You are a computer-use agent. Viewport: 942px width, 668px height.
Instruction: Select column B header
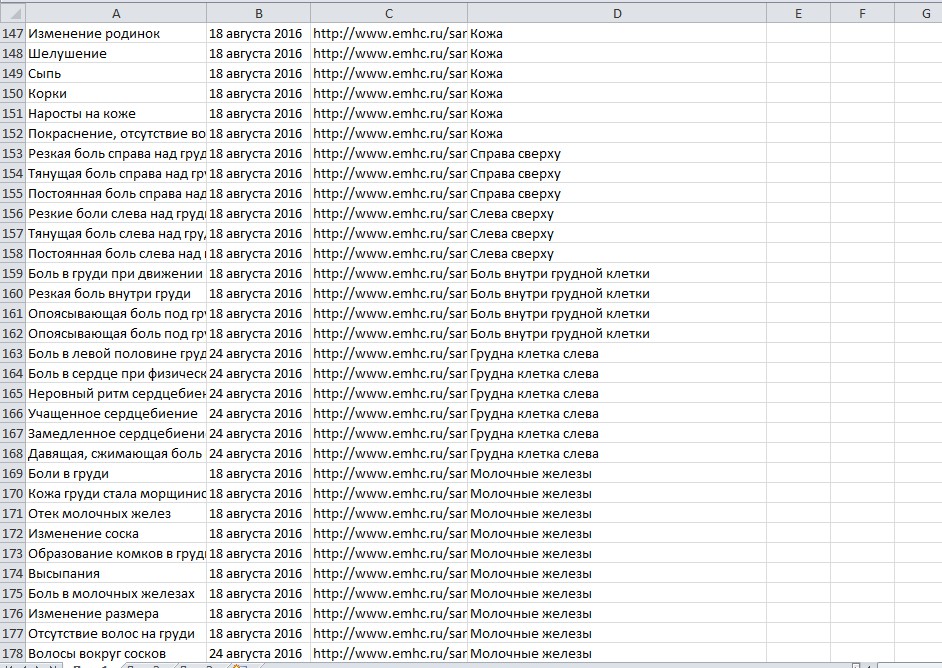point(258,13)
